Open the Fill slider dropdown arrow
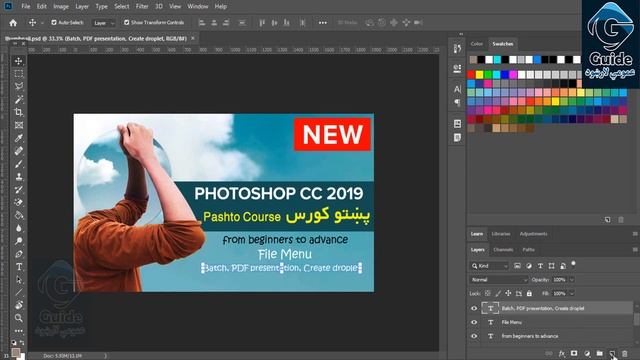The width and height of the screenshot is (640, 360). (x=572, y=293)
